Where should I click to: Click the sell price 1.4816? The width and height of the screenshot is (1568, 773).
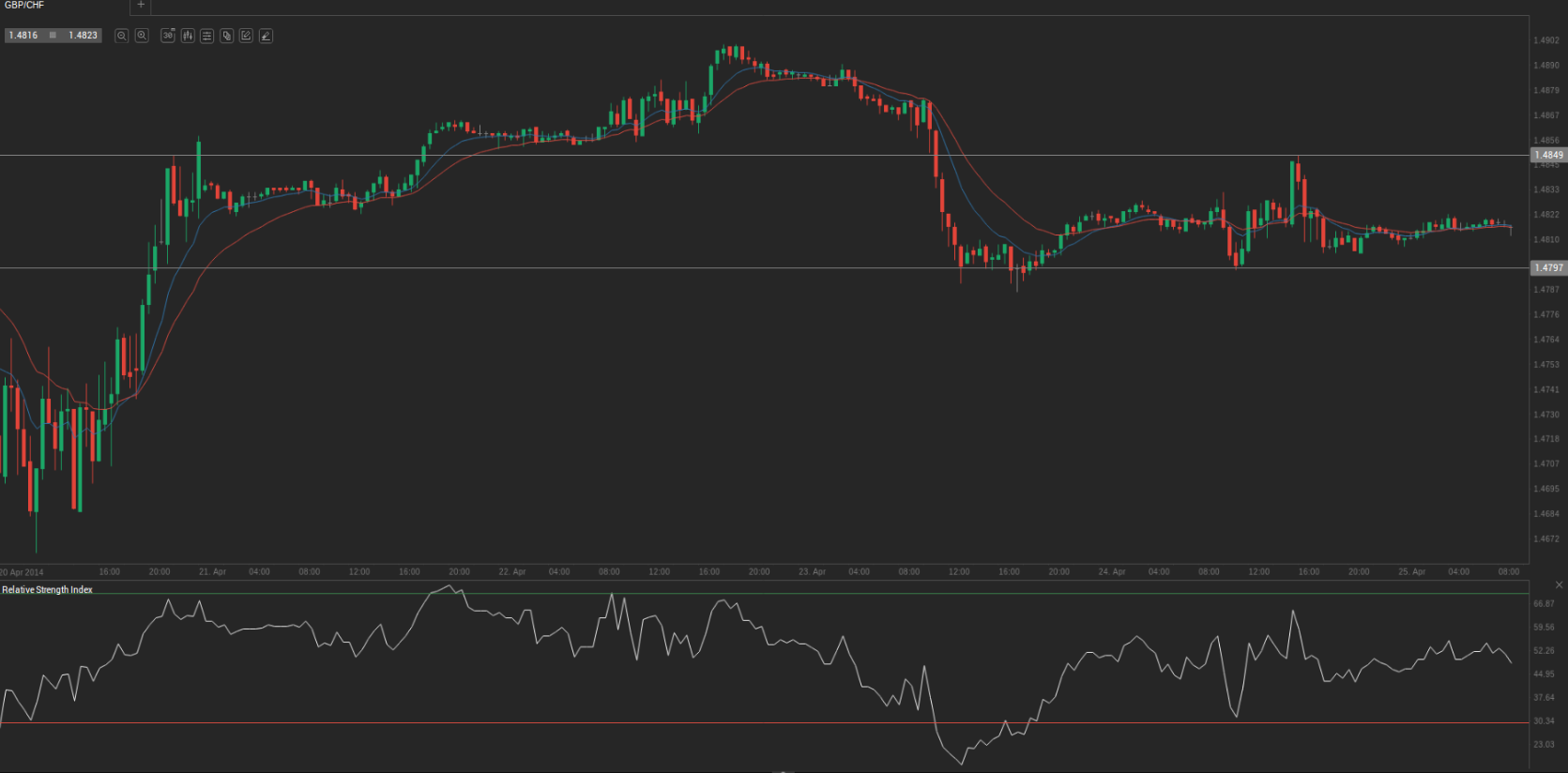coord(23,36)
